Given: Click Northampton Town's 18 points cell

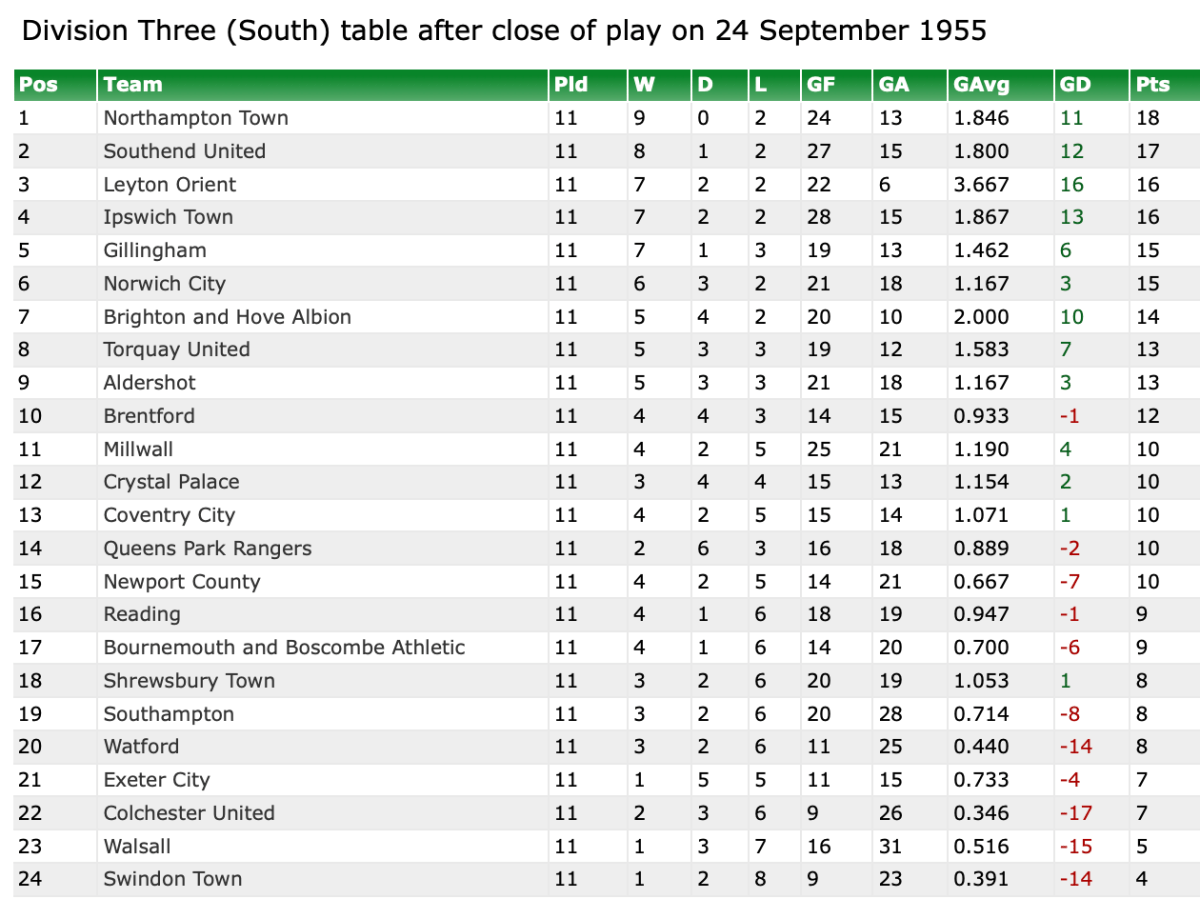Looking at the screenshot, I should (x=1147, y=118).
